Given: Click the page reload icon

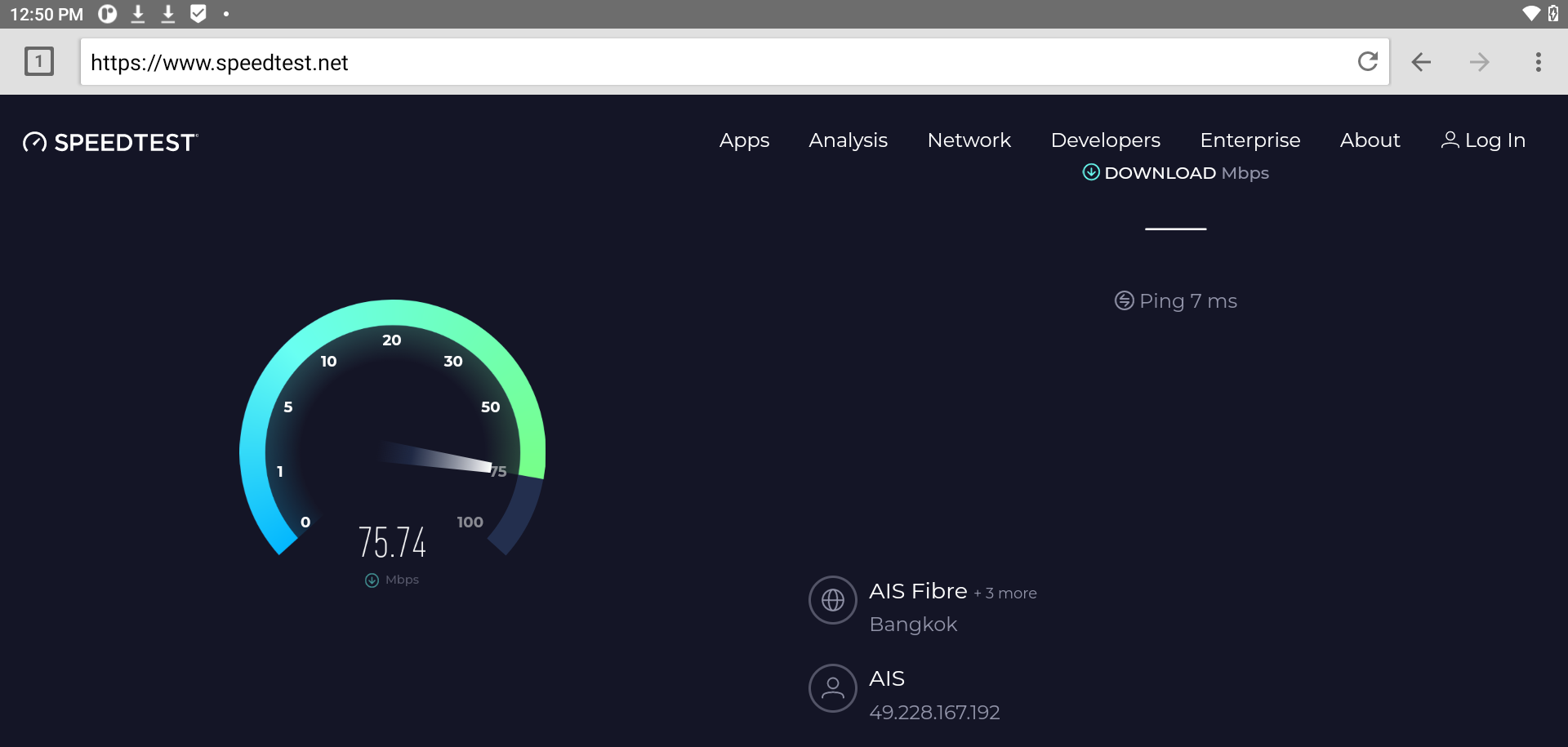Looking at the screenshot, I should [1368, 61].
